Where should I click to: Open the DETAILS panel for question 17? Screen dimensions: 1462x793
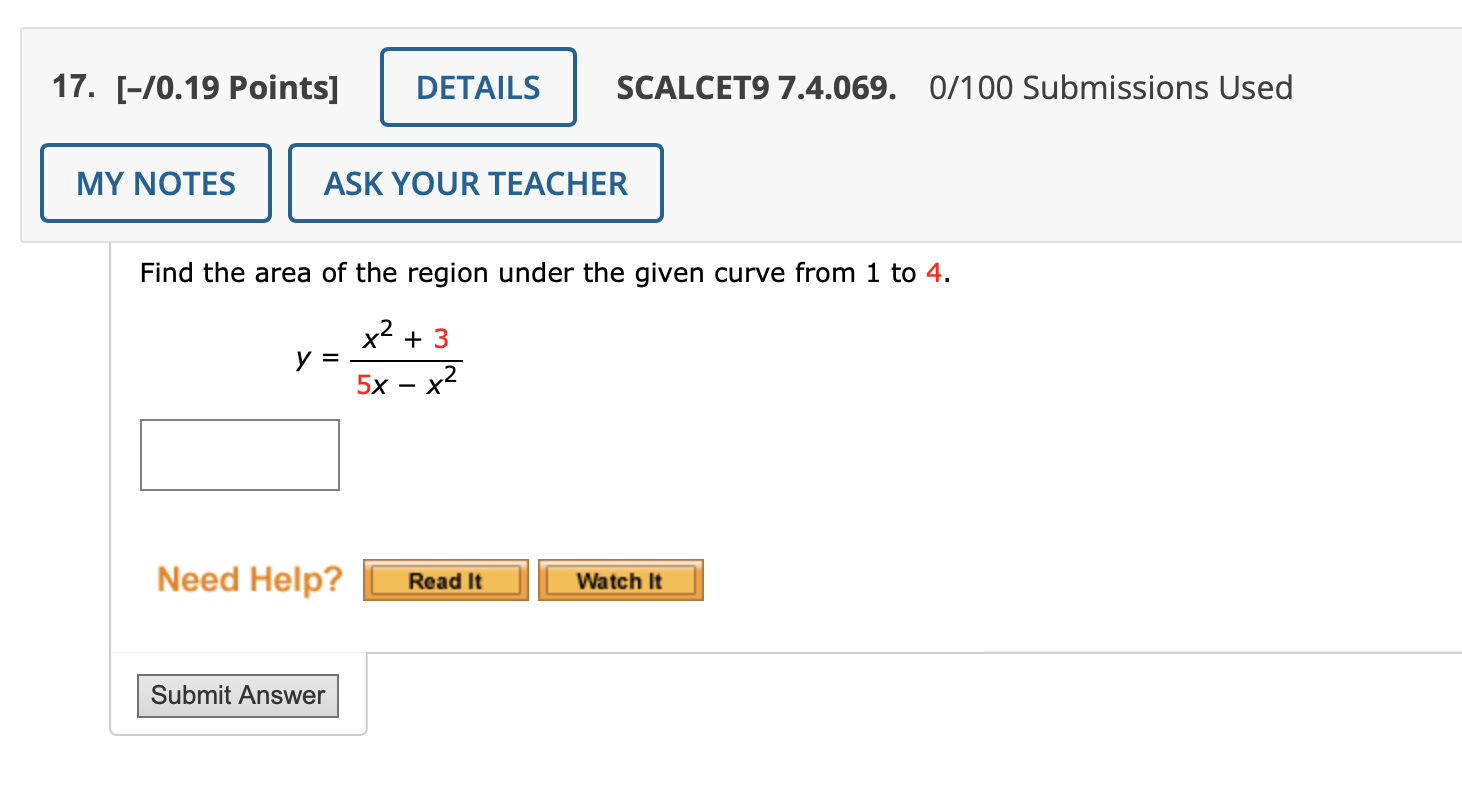(x=477, y=86)
